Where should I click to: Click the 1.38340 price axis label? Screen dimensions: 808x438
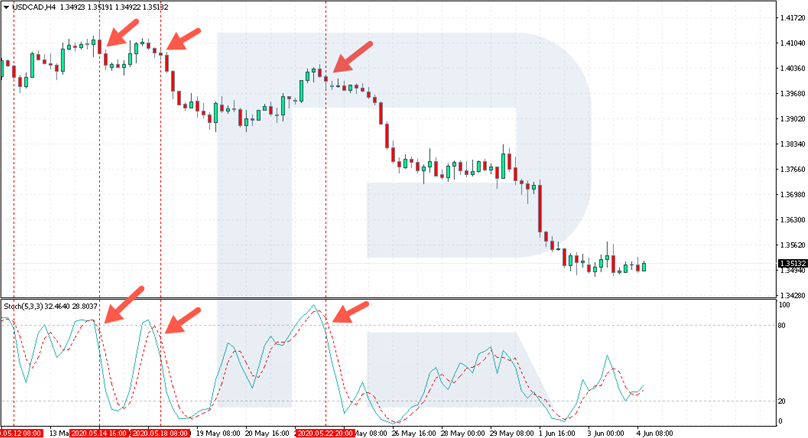click(x=792, y=144)
